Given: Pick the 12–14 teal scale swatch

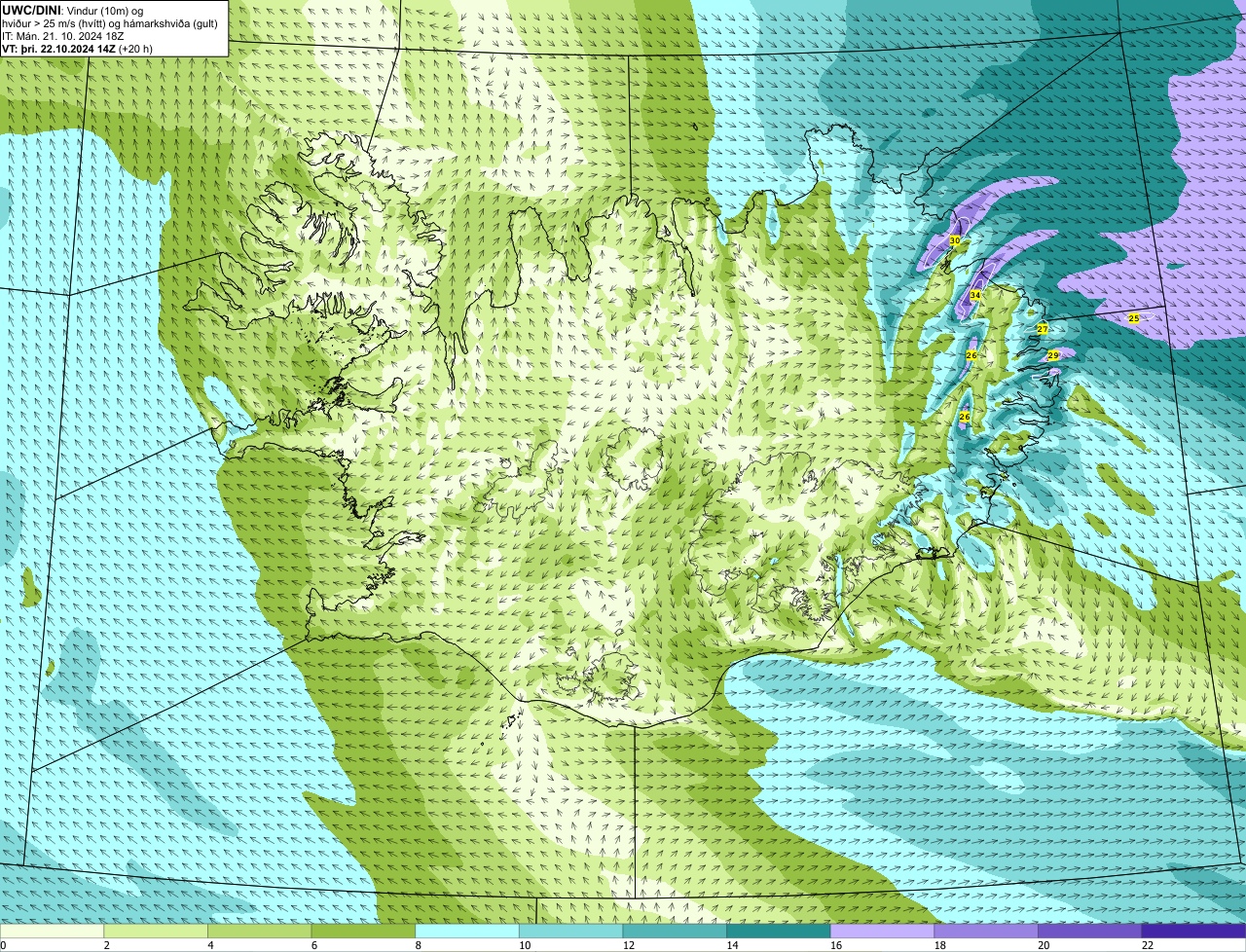Looking at the screenshot, I should click(675, 931).
